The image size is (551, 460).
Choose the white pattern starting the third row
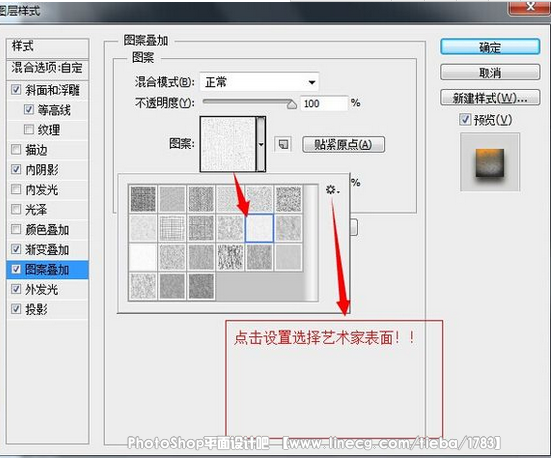(x=143, y=258)
